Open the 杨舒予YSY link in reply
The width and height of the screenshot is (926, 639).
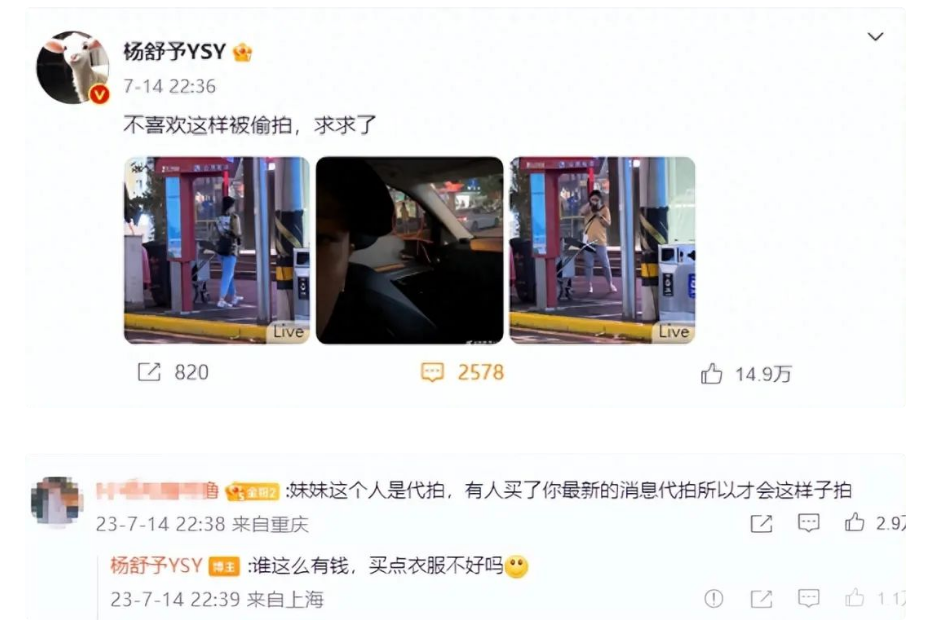tap(156, 566)
